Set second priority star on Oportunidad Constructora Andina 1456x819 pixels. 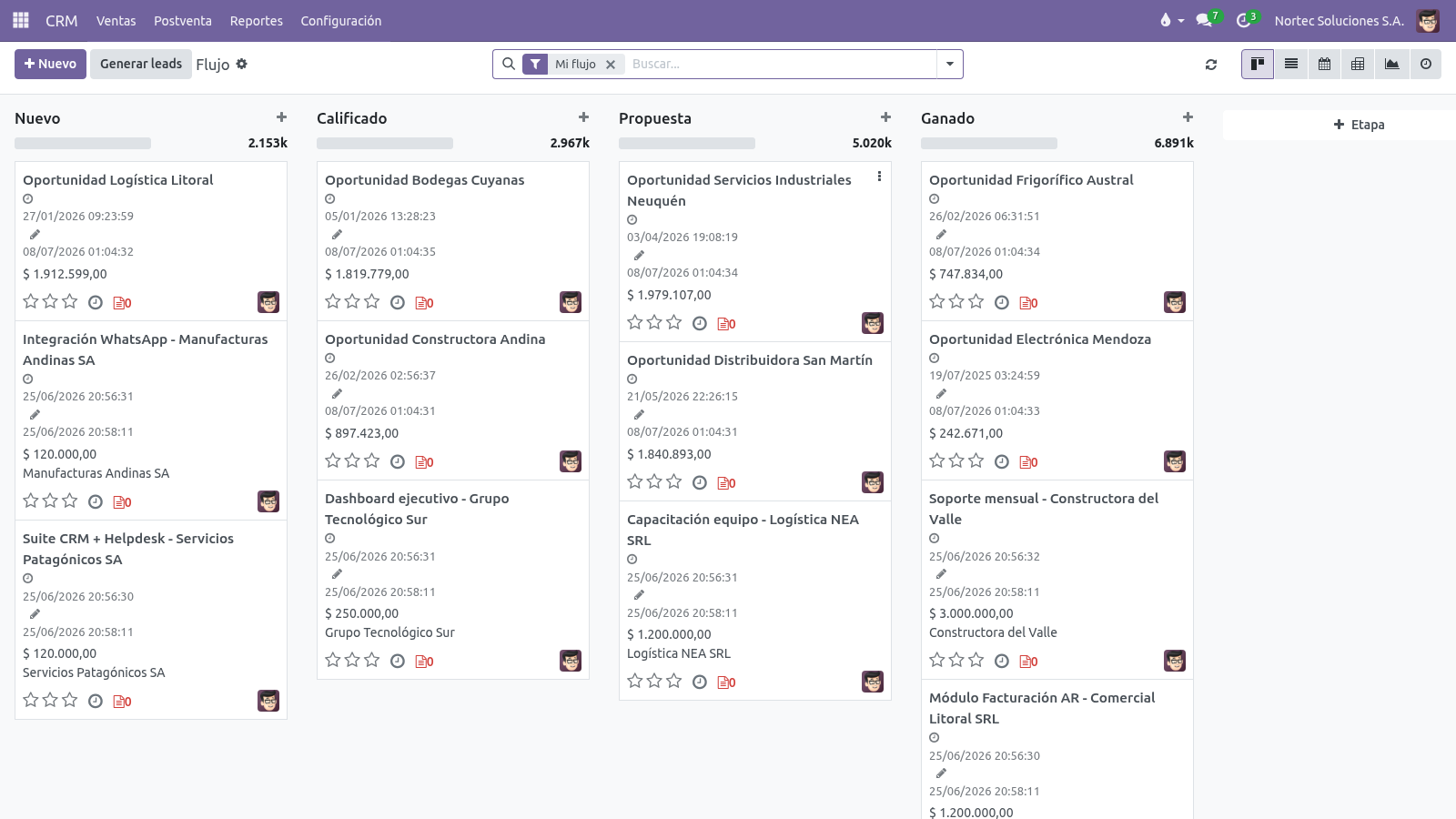[353, 460]
